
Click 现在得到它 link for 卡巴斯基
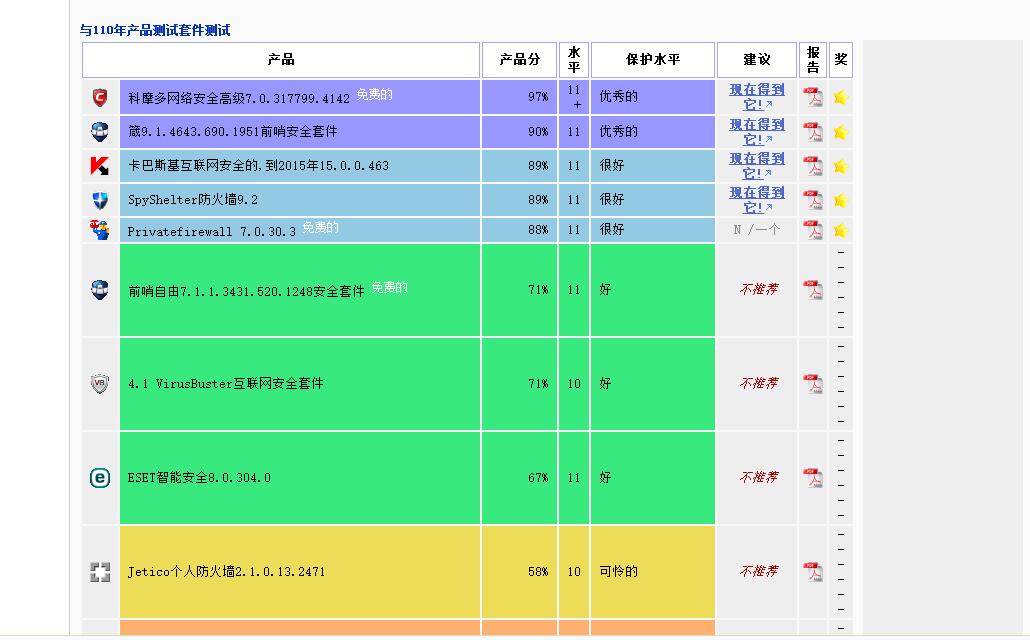[x=757, y=166]
